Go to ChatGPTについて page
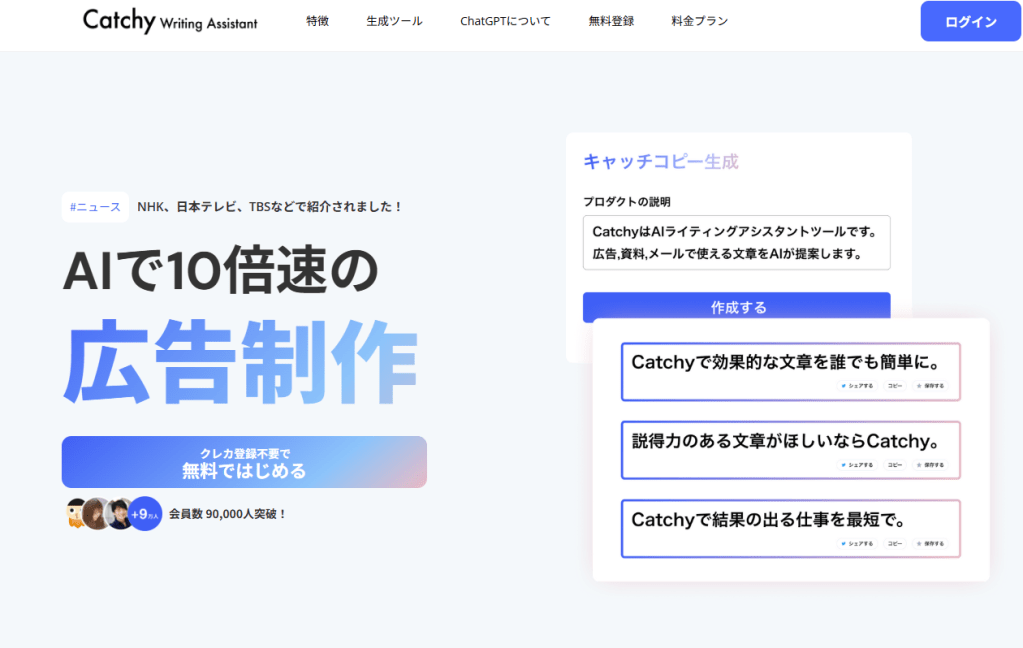 tap(505, 21)
